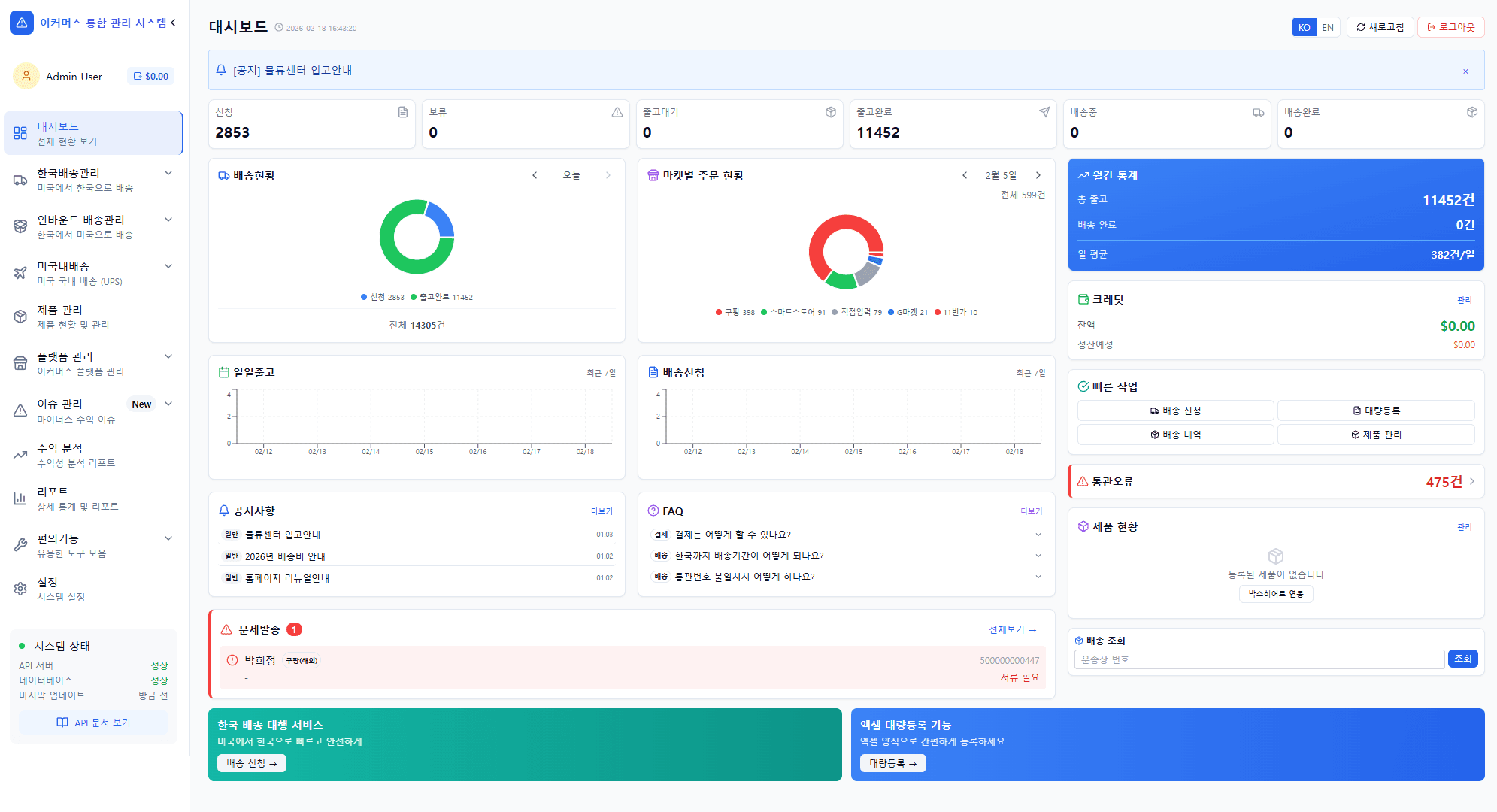This screenshot has height=812, width=1497.
Task: Open the 전체보기 link in 문제발송
Action: coord(1012,629)
